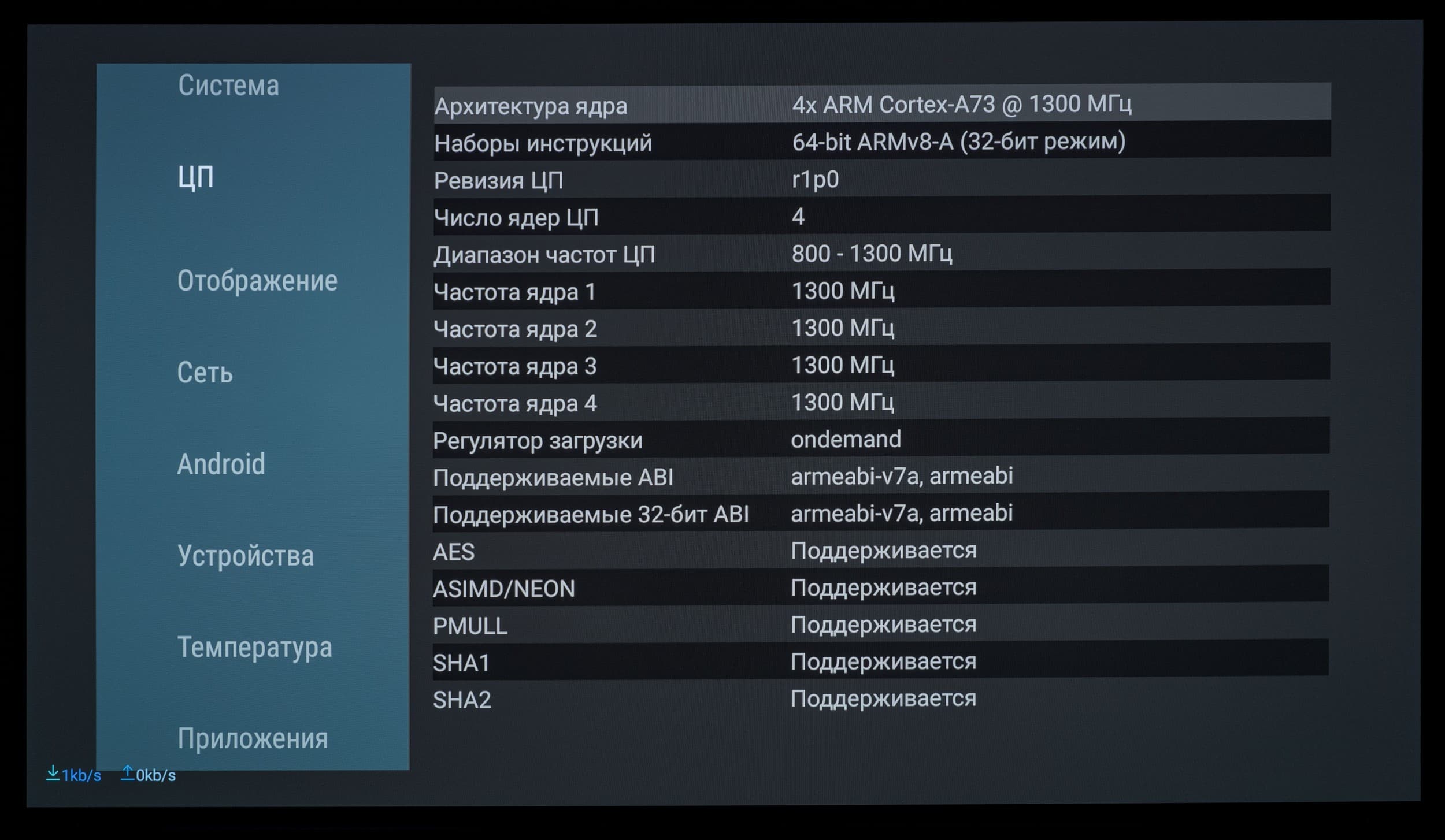Switch to the Android section

point(221,464)
